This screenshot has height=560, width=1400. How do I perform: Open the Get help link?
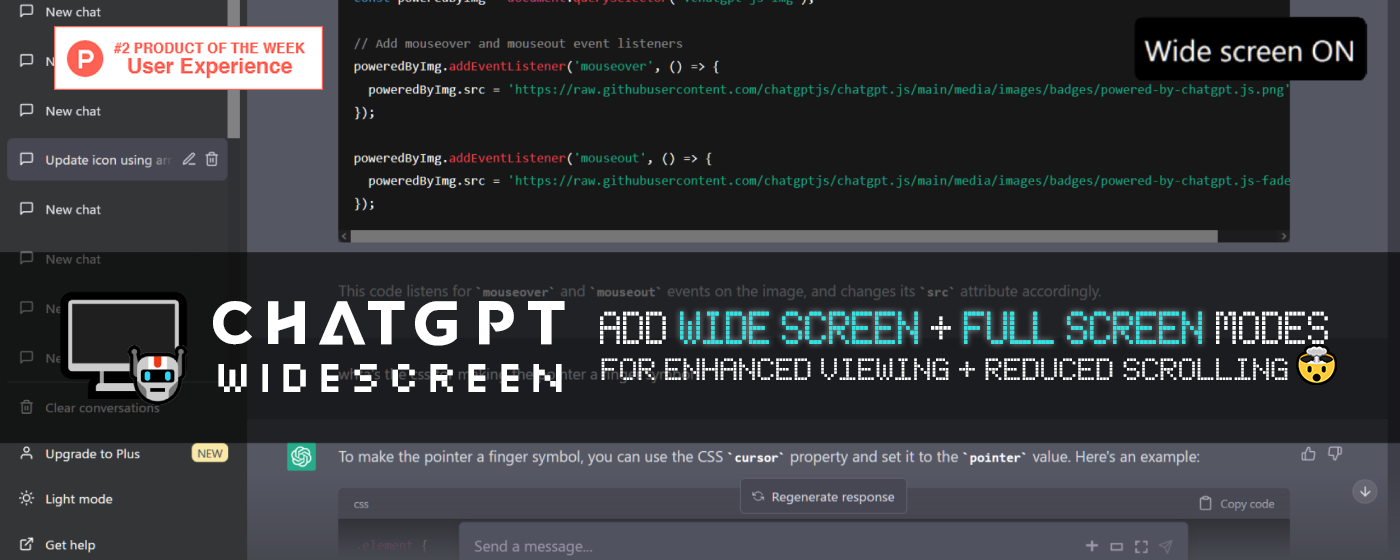(70, 545)
